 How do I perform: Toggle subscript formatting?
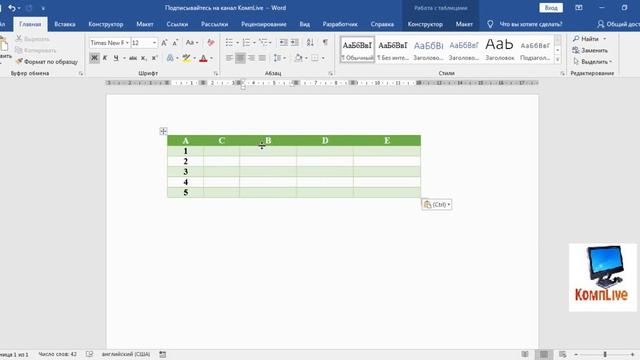coord(144,58)
